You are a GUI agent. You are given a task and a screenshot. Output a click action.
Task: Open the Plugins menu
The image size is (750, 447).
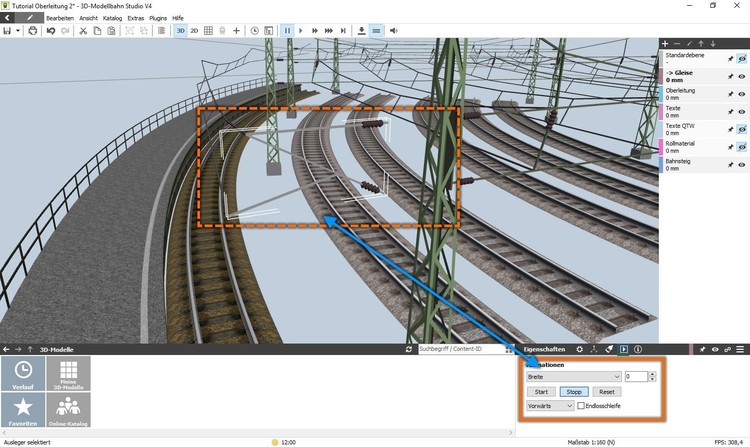click(x=158, y=18)
